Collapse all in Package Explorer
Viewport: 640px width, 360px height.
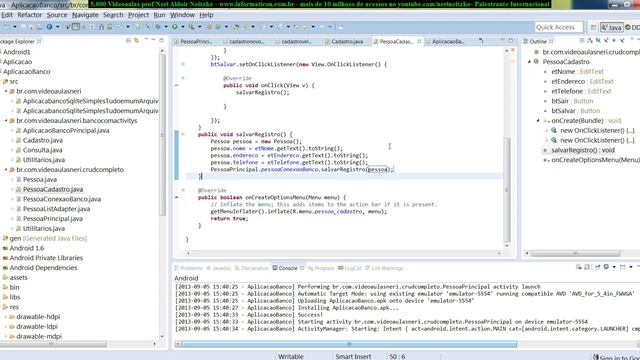pos(128,40)
